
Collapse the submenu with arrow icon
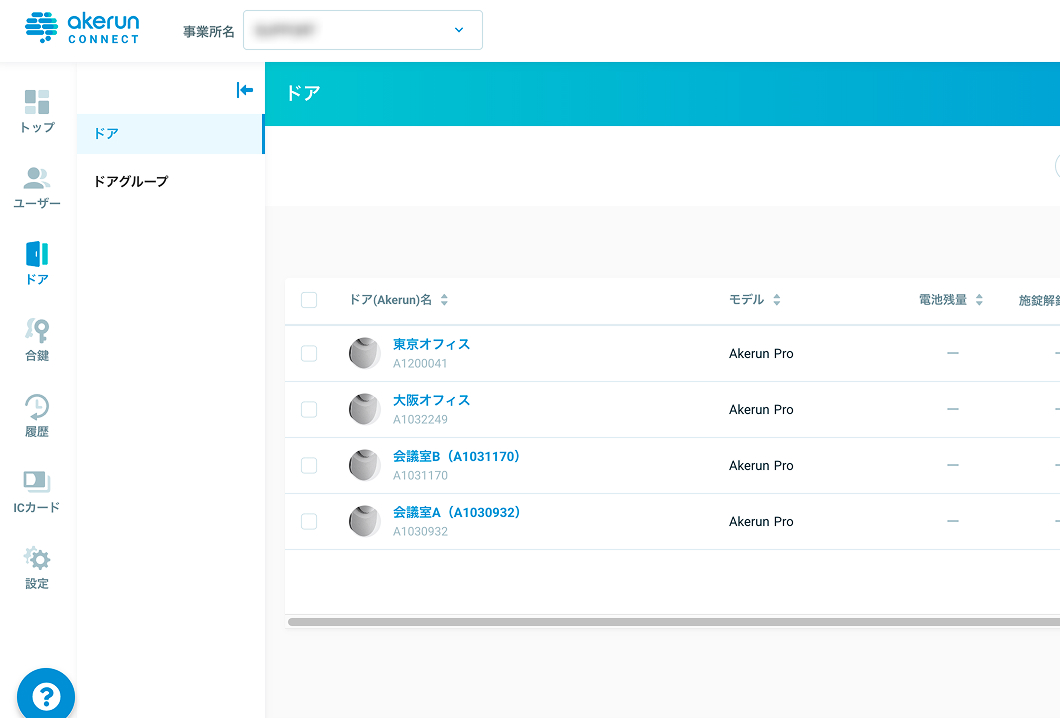(245, 90)
